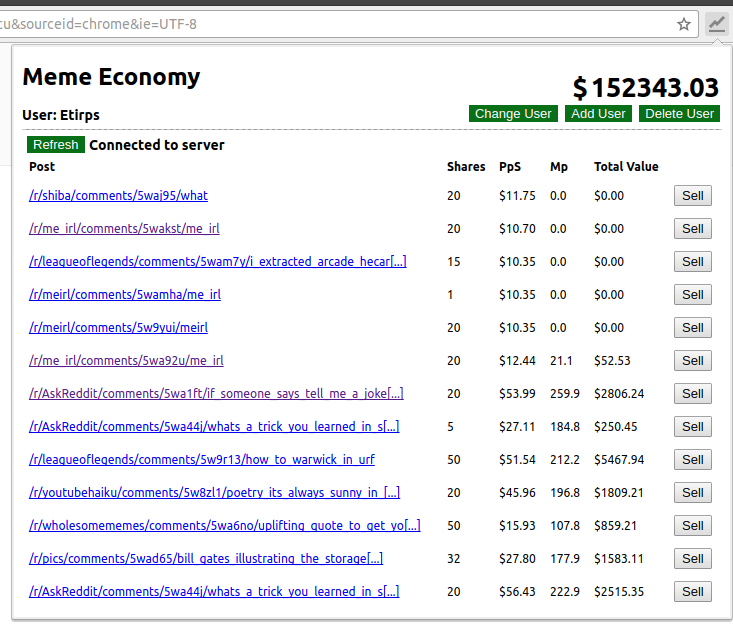Sell the pics bill gates post worth $1583.11
This screenshot has width=733, height=634.
[692, 559]
